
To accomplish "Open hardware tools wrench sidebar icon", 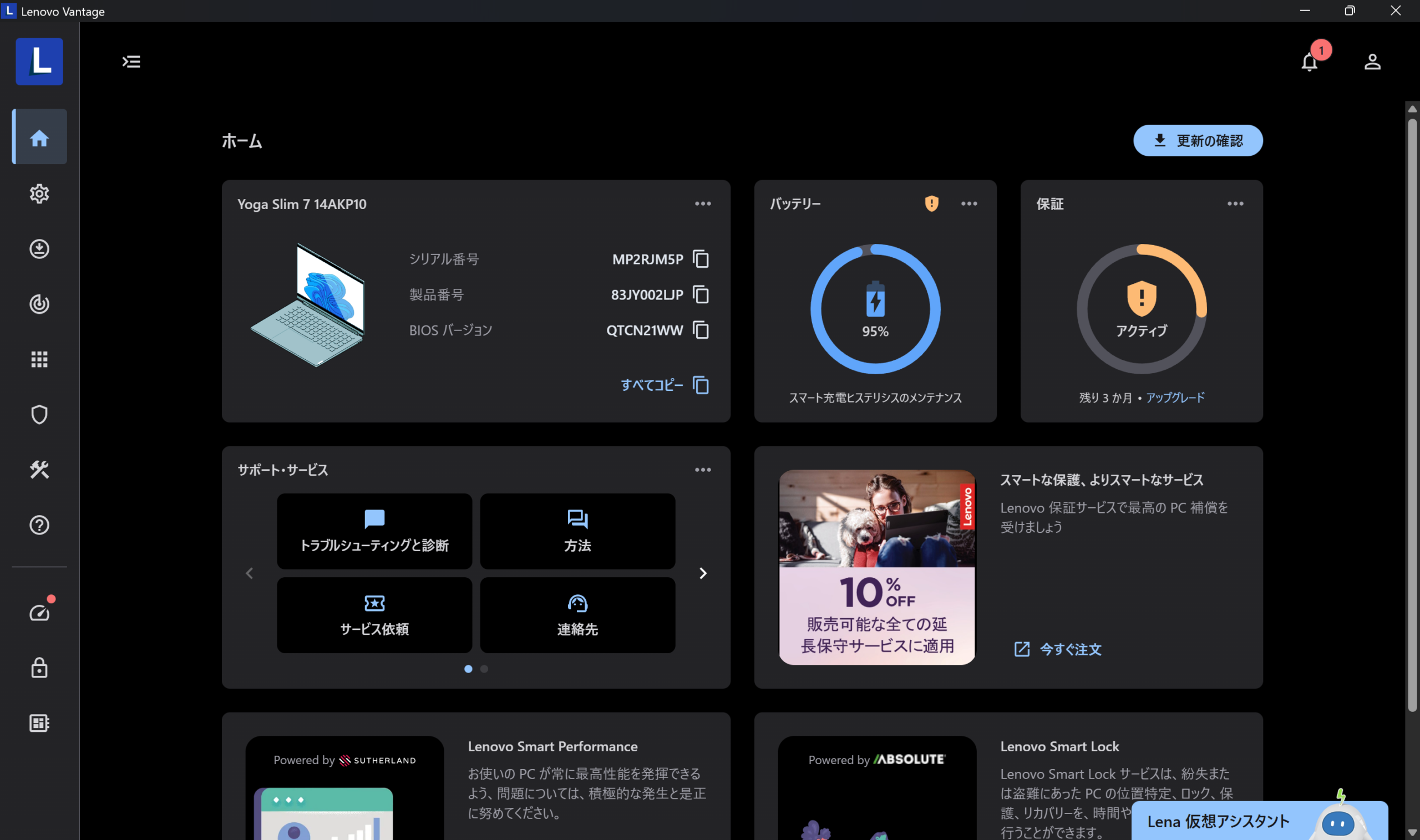I will coord(39,470).
